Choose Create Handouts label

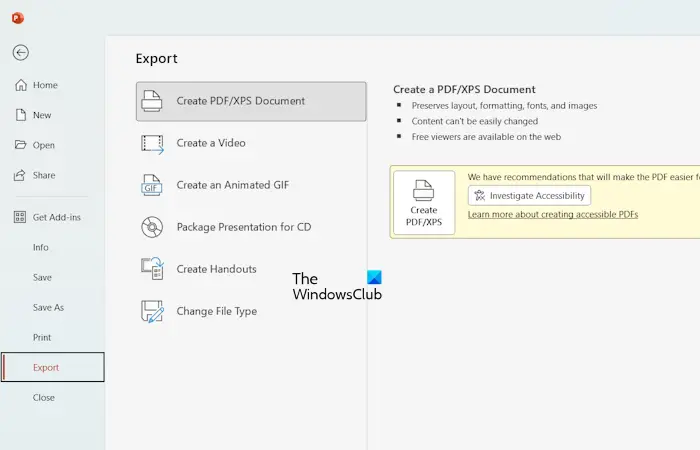coord(217,269)
